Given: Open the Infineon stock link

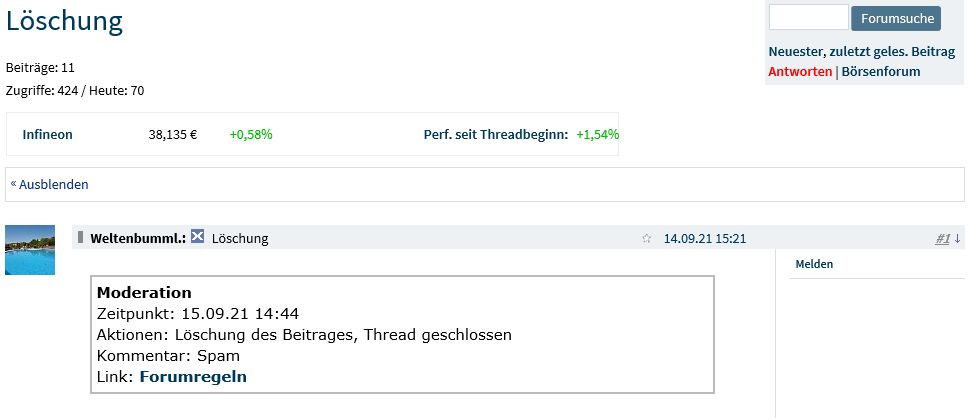Looking at the screenshot, I should (x=48, y=134).
